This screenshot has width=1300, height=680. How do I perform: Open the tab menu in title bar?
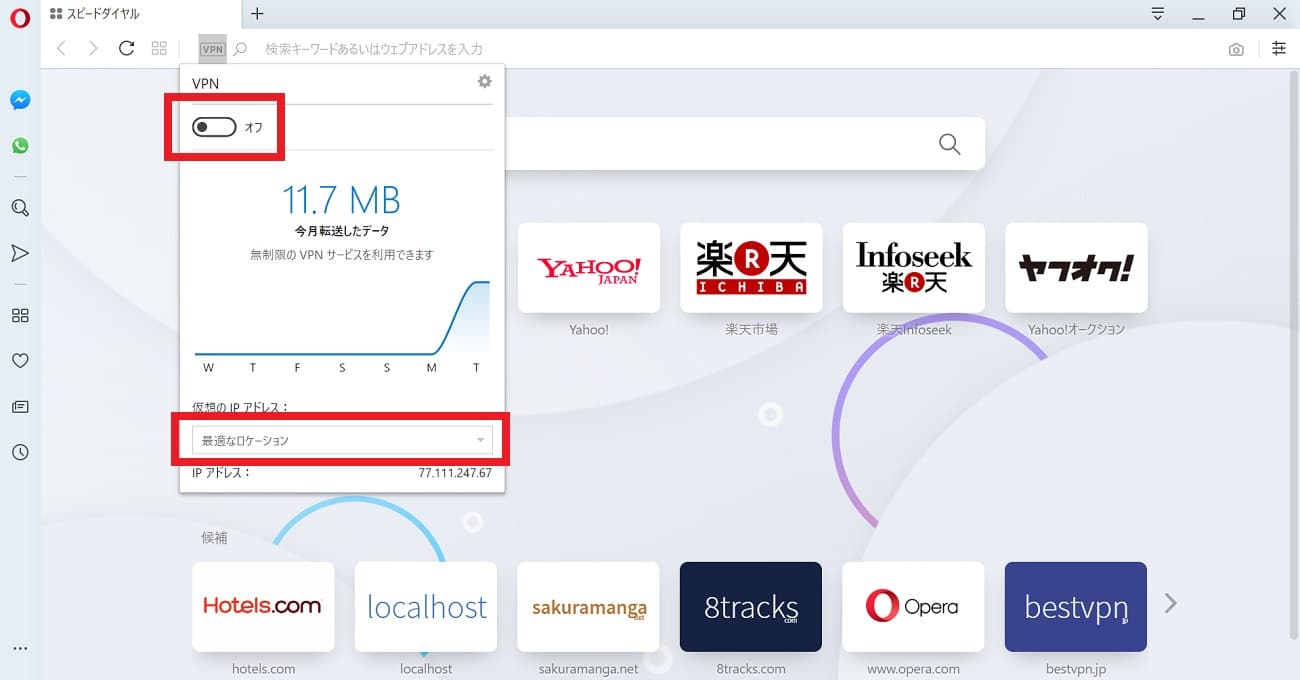coord(1158,14)
